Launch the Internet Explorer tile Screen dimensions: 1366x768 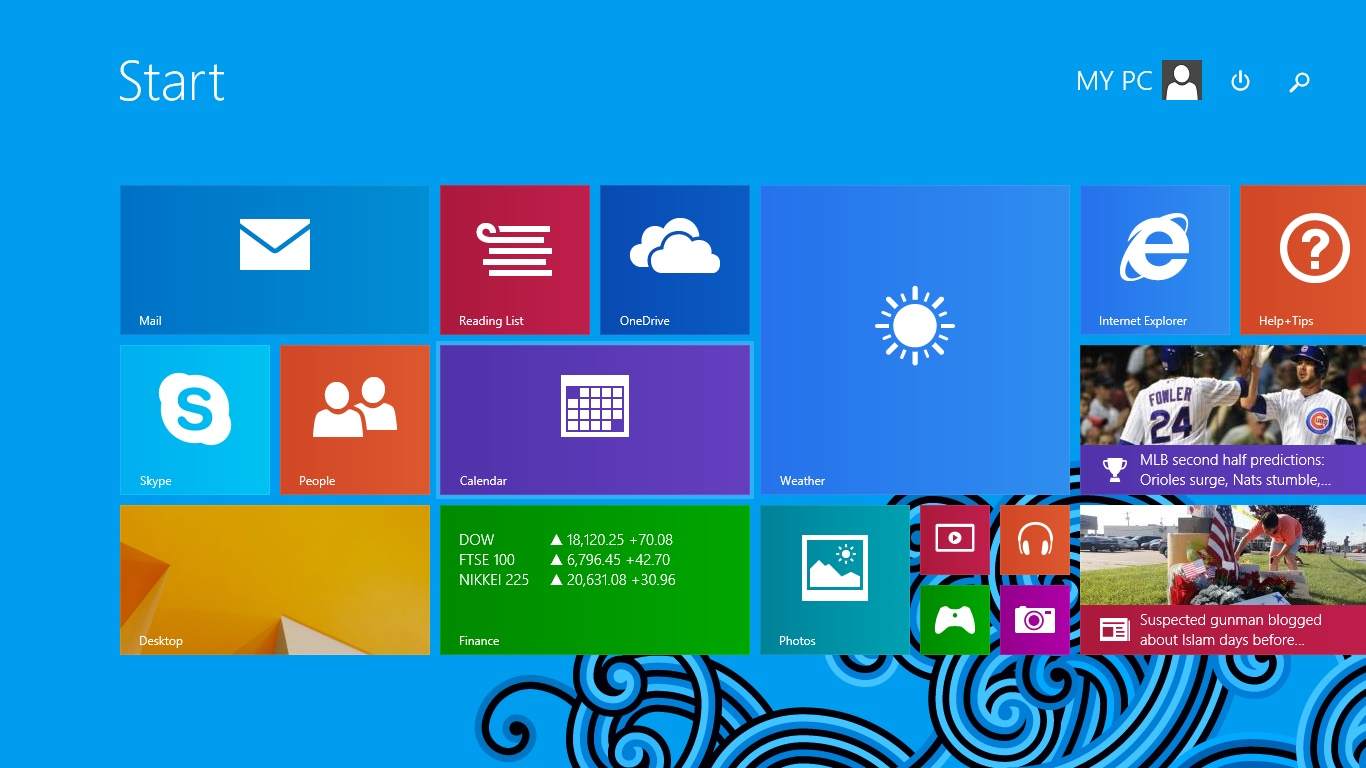(1154, 259)
